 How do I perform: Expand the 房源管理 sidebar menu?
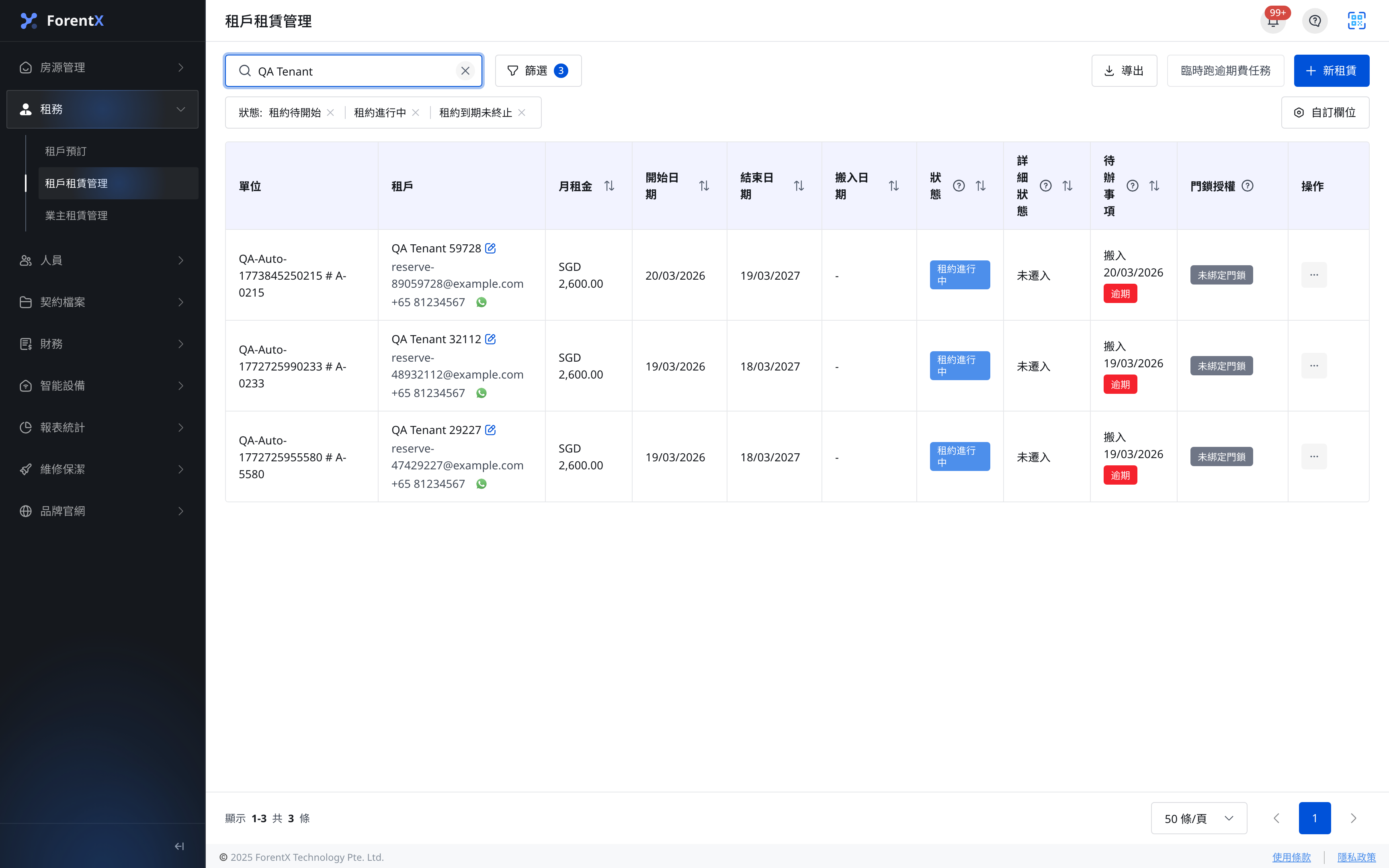[102, 67]
